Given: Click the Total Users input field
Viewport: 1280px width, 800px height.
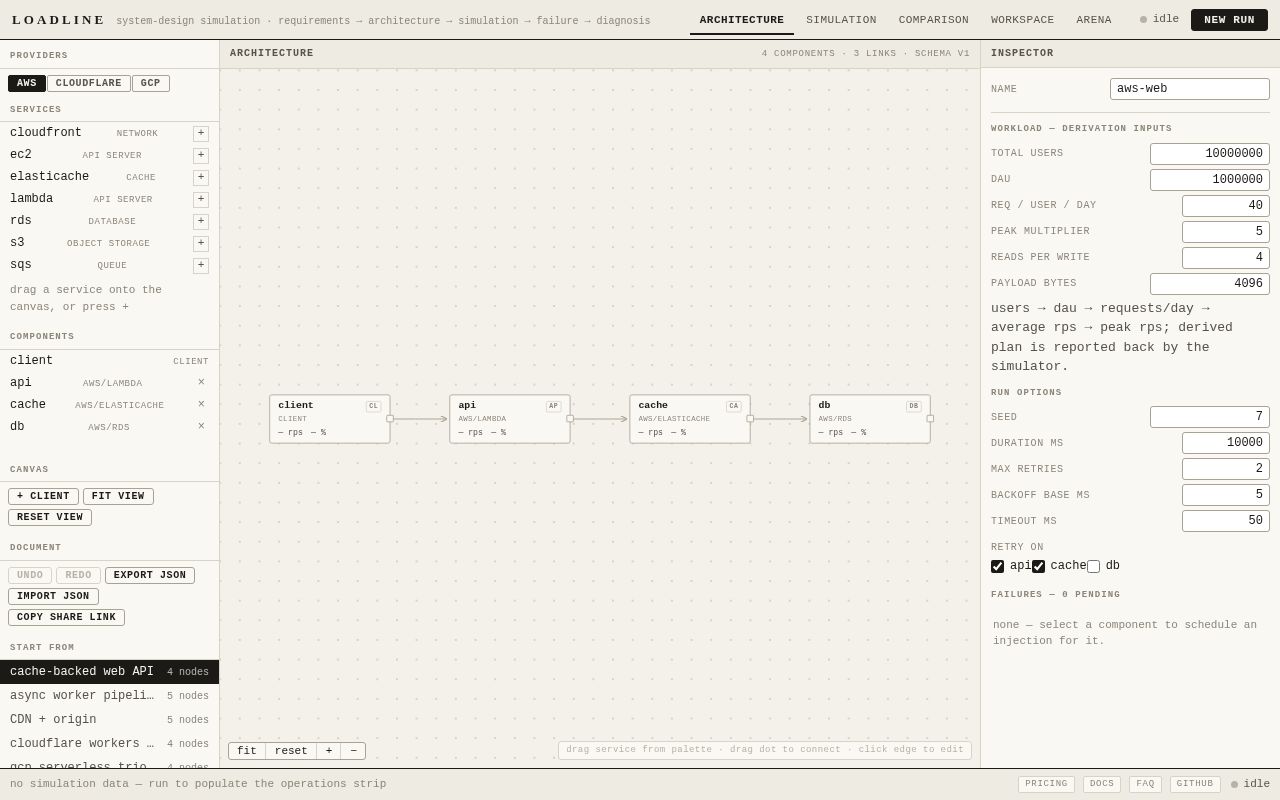Looking at the screenshot, I should (x=1210, y=154).
